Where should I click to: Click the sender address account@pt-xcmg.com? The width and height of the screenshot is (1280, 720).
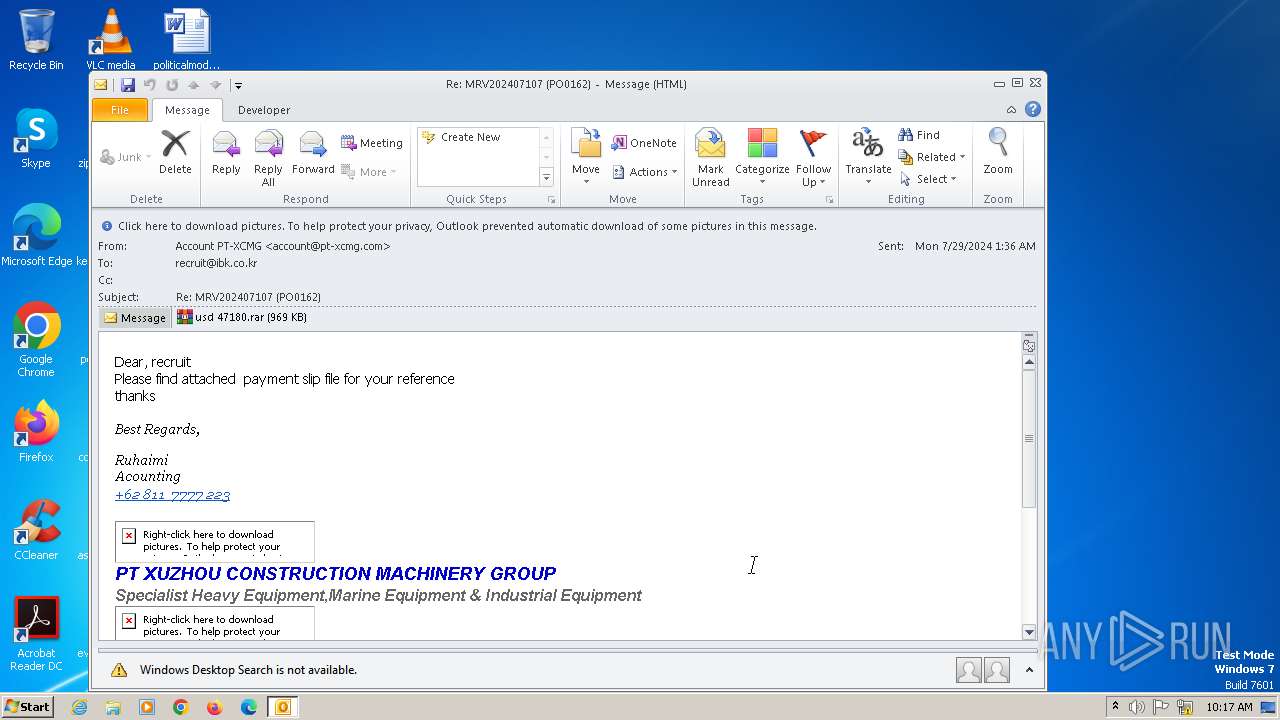click(328, 246)
